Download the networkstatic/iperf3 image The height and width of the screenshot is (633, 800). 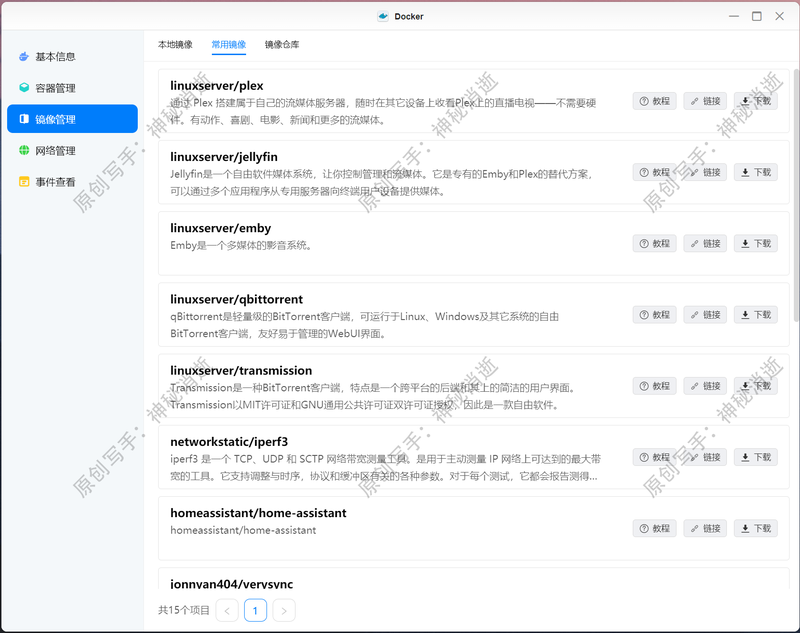point(756,457)
